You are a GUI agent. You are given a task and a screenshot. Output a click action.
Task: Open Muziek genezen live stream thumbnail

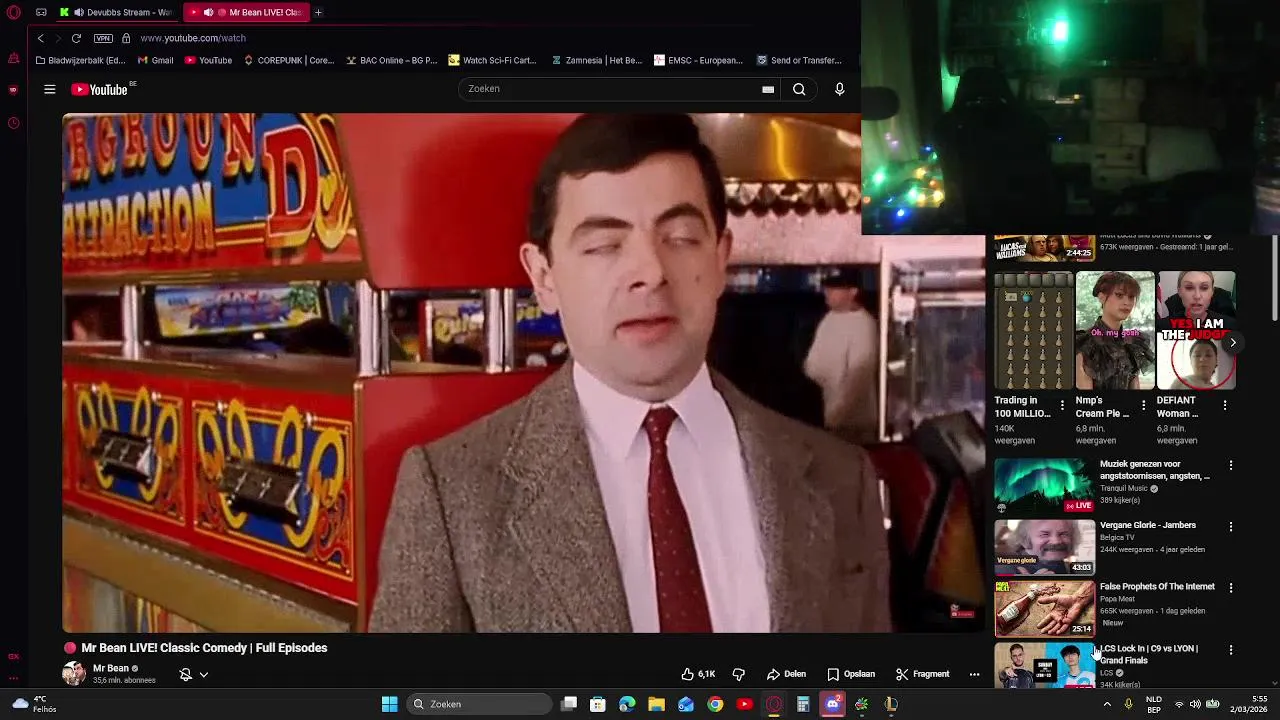[x=1044, y=486]
